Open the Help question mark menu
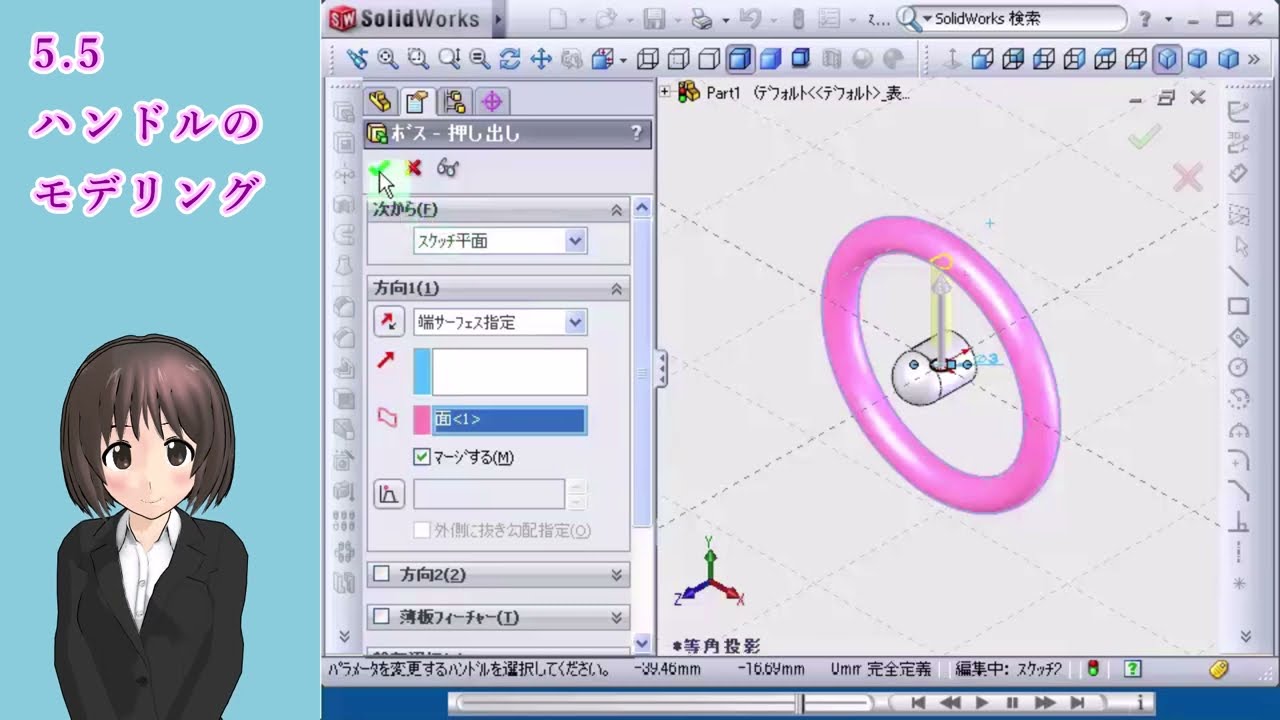The height and width of the screenshot is (720, 1280). pos(1144,19)
